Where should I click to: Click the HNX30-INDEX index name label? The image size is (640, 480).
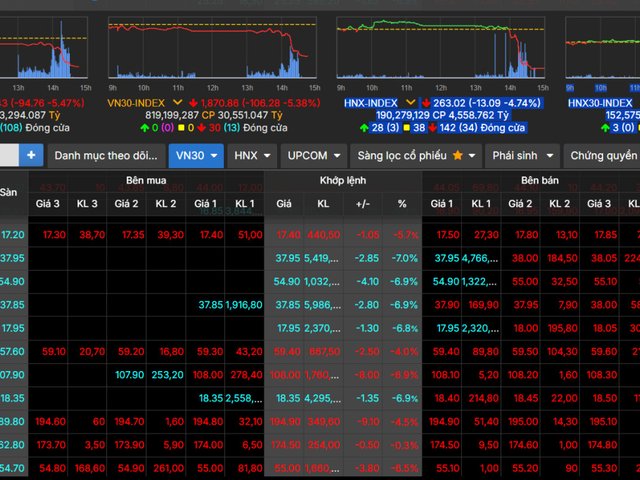click(600, 103)
